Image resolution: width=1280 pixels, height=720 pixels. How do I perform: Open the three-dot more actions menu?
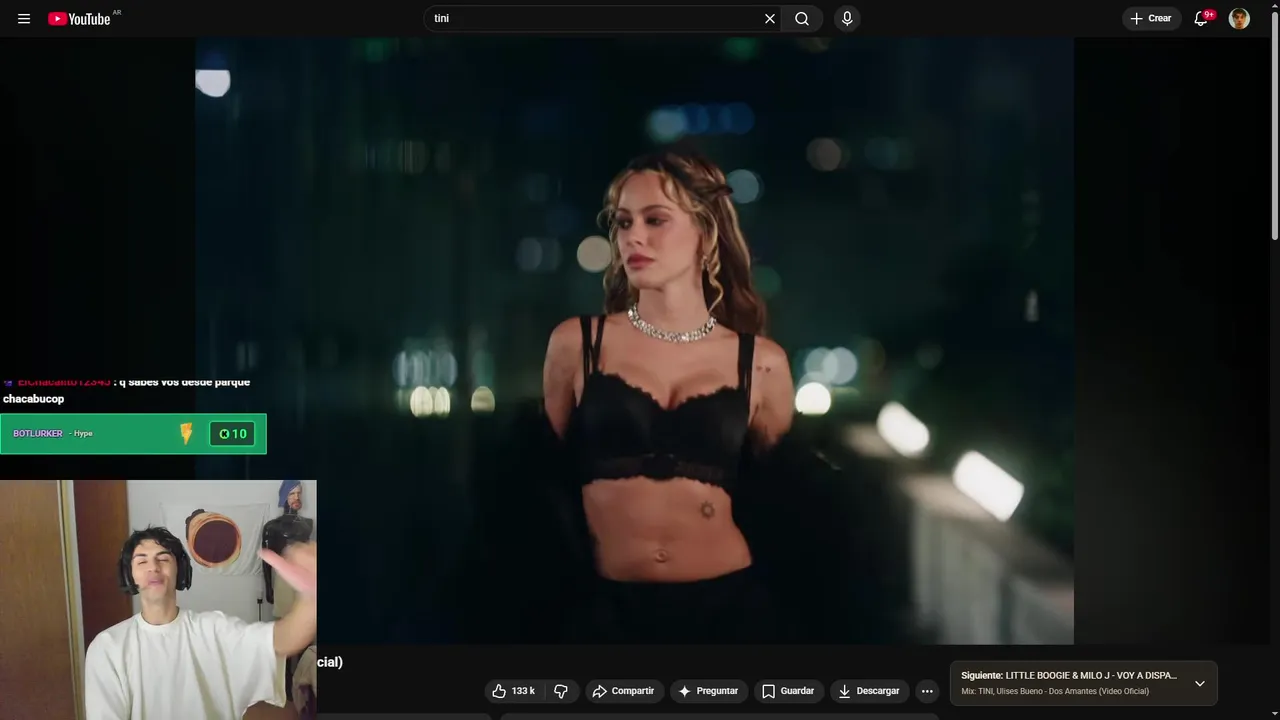[927, 691]
